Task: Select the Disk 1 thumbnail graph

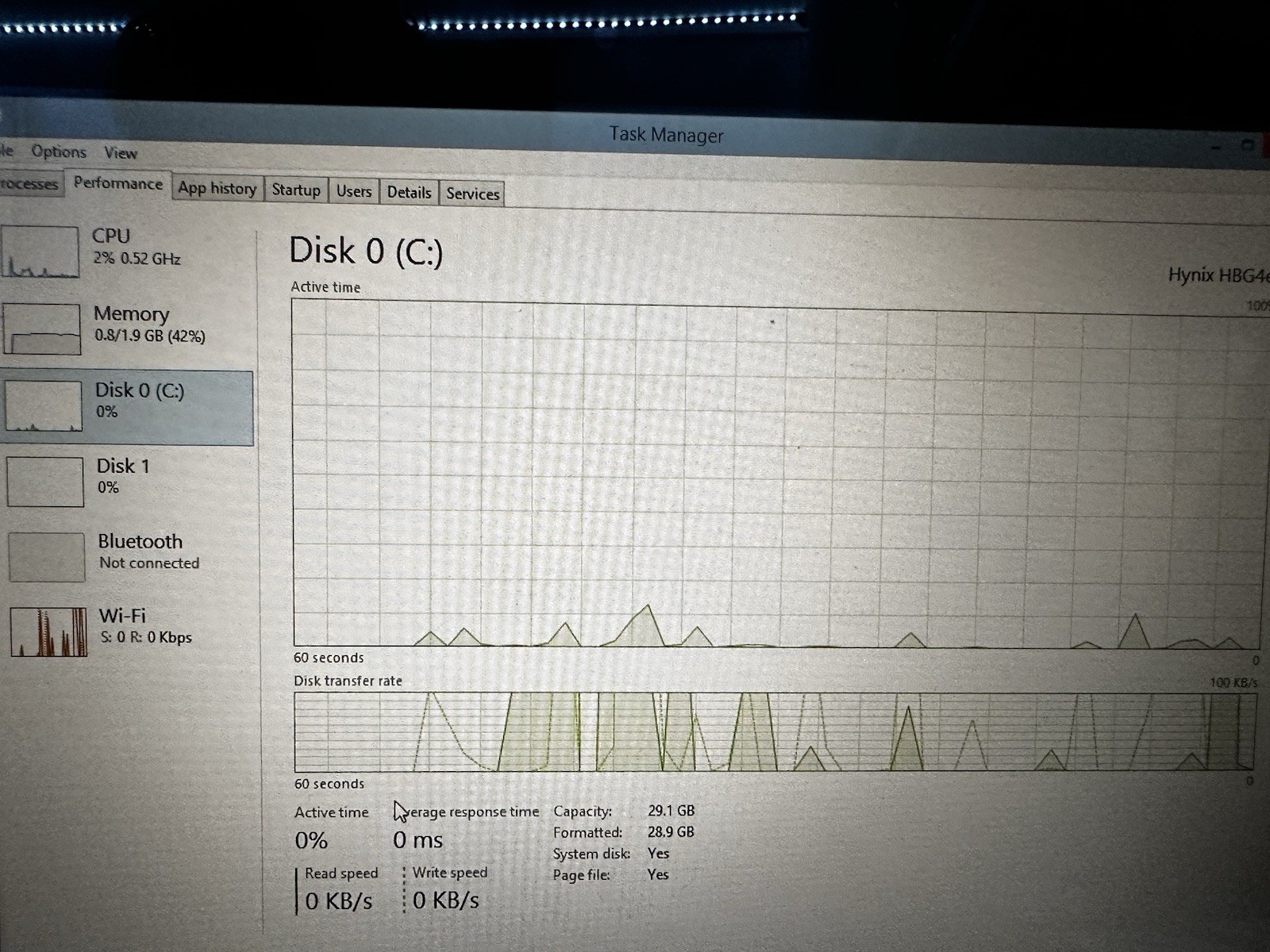Action: point(45,482)
